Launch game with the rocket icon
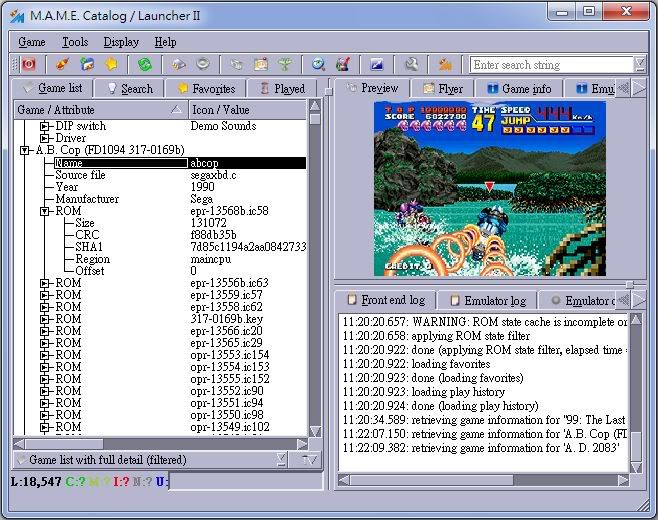Viewport: 658px width, 520px height. (63, 65)
